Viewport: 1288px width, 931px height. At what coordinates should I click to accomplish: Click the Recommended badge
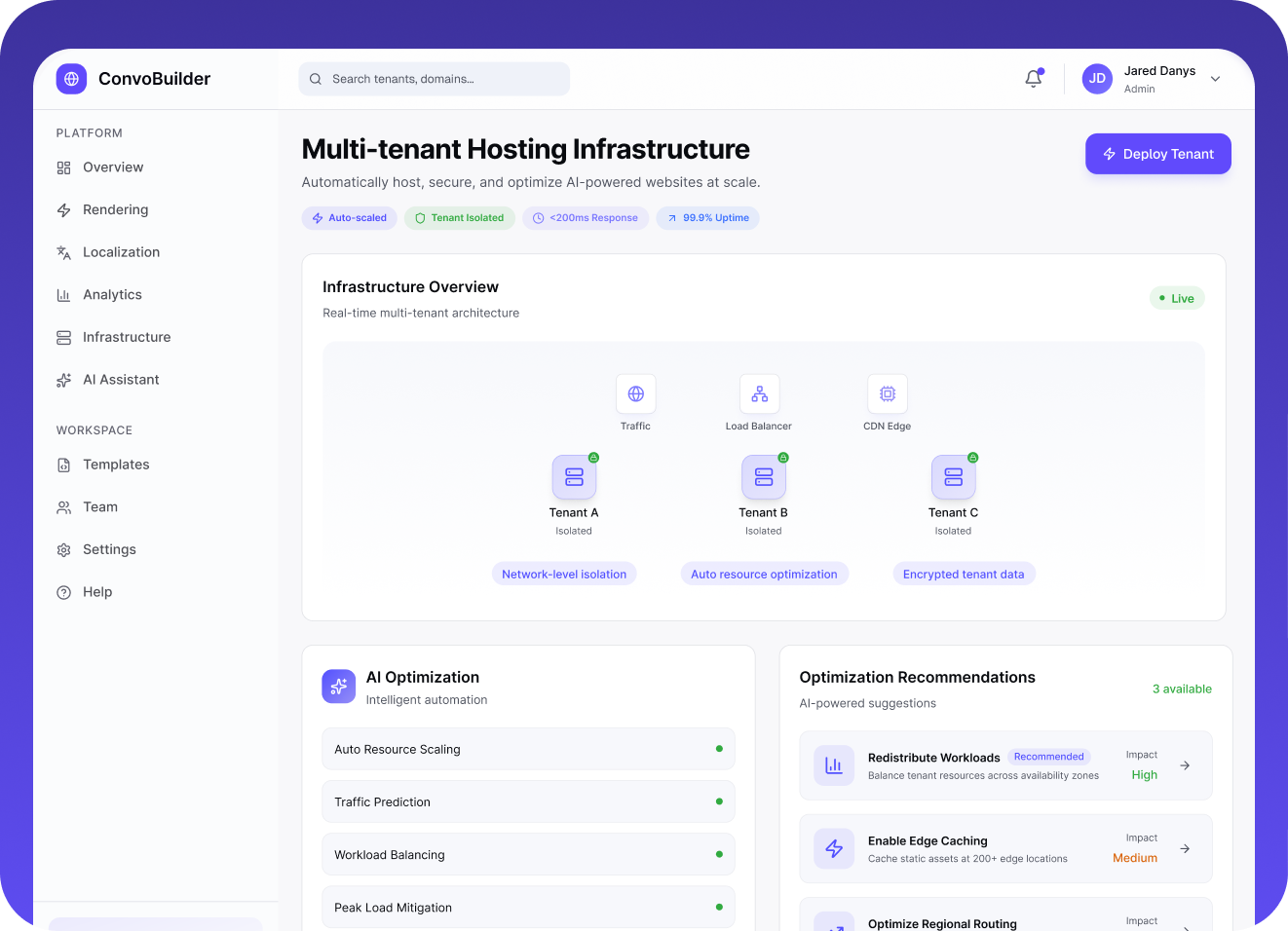click(1048, 757)
